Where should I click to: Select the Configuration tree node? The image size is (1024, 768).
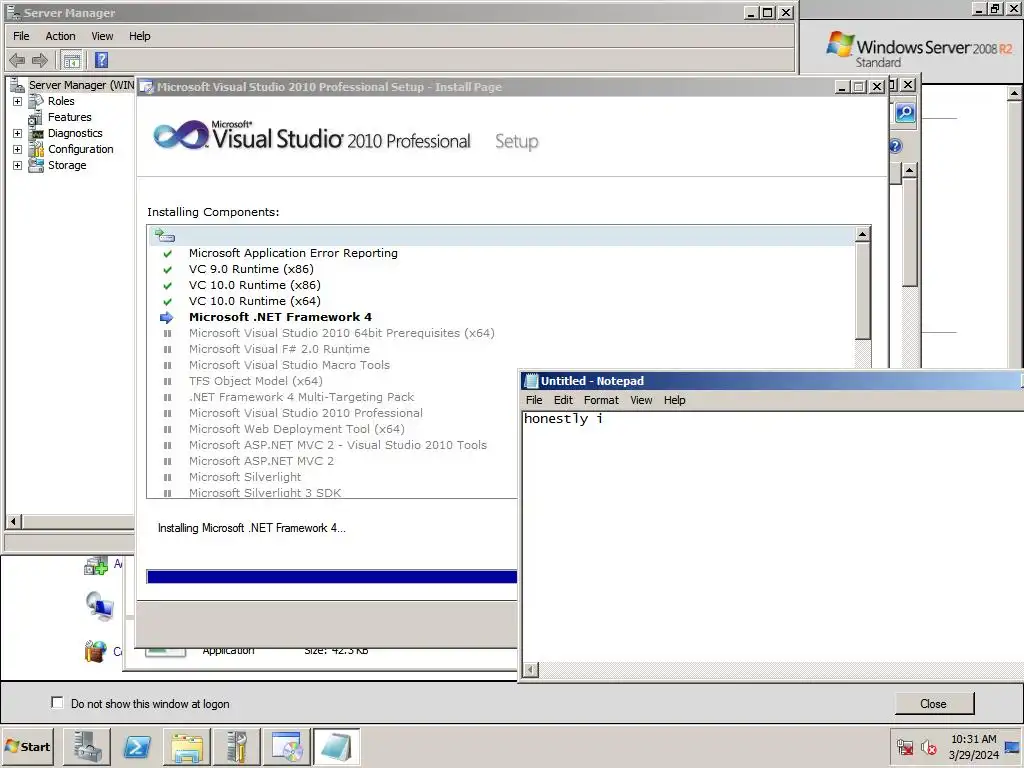click(x=80, y=149)
